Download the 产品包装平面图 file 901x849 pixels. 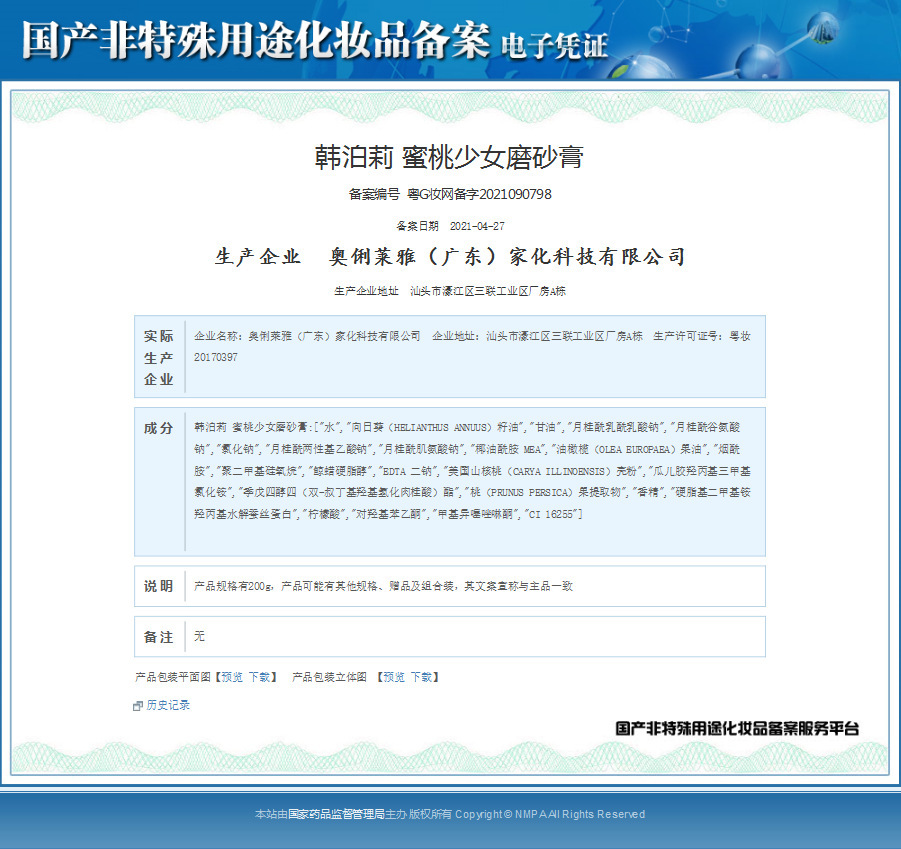(x=259, y=677)
